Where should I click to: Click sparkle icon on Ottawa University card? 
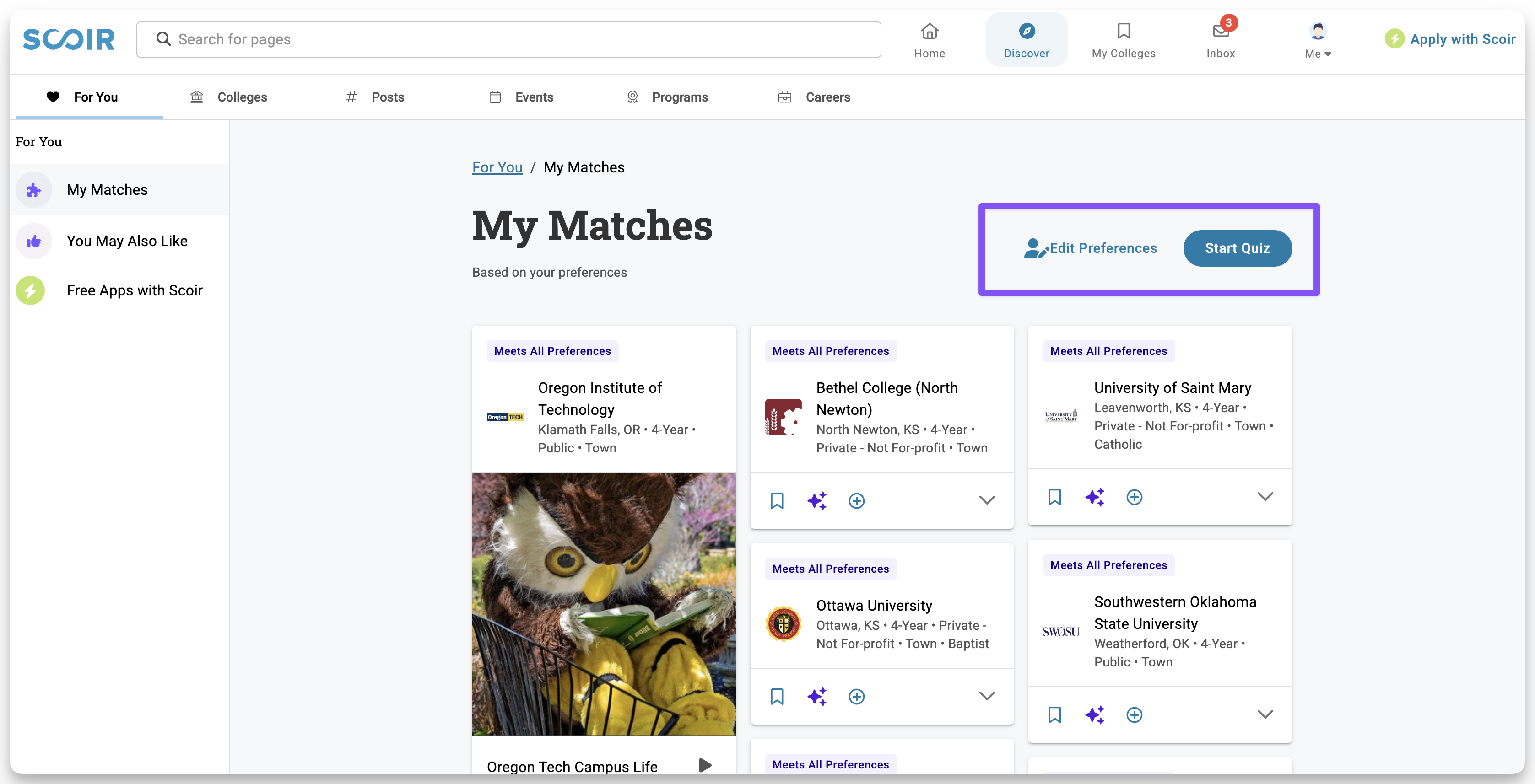[816, 697]
